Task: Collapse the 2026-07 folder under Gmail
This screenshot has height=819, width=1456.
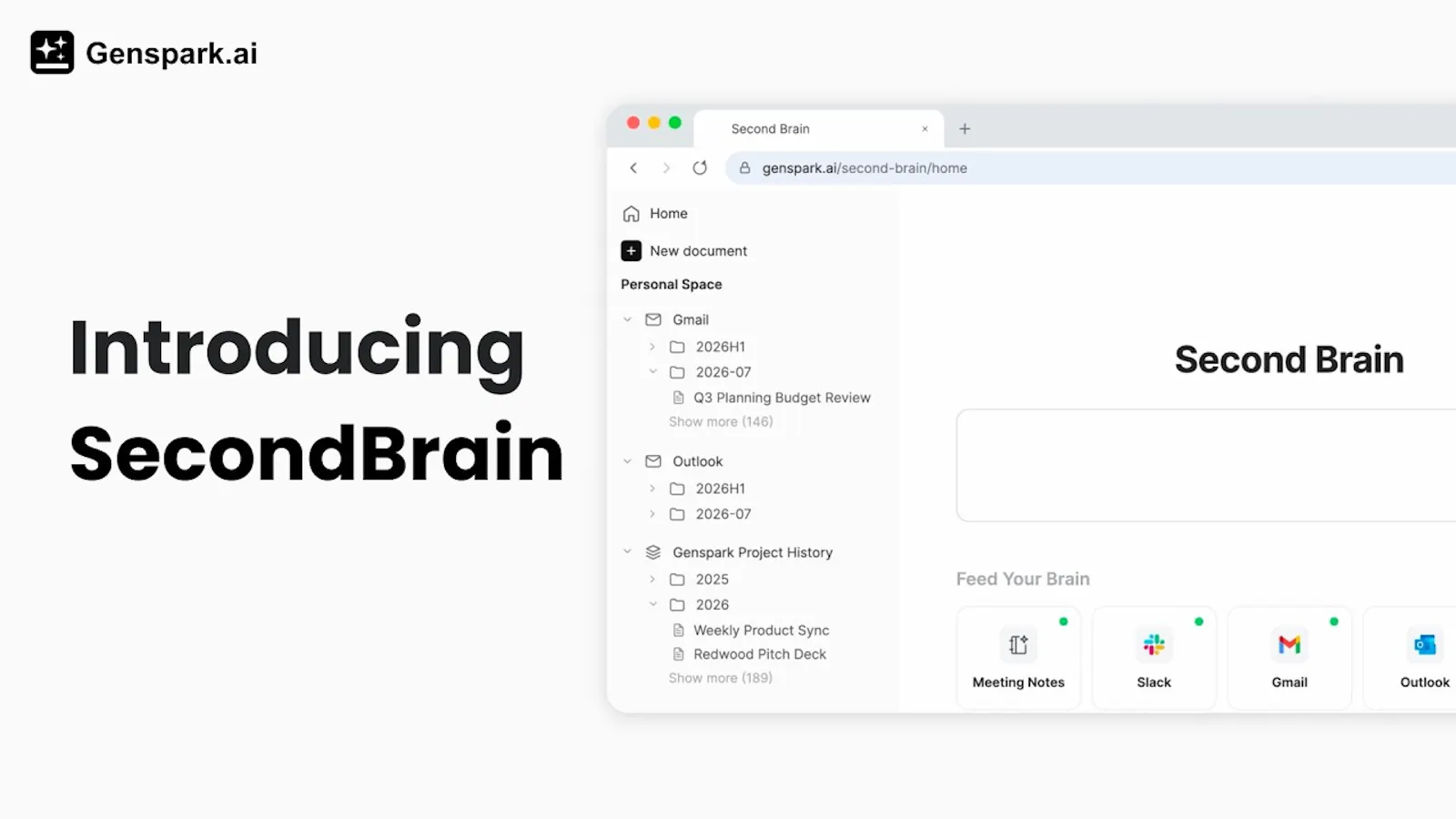Action: pyautogui.click(x=652, y=371)
